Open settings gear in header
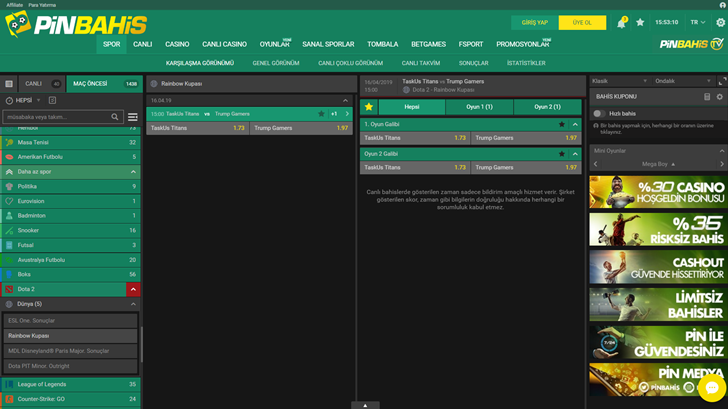This screenshot has height=409, width=728. click(x=720, y=22)
